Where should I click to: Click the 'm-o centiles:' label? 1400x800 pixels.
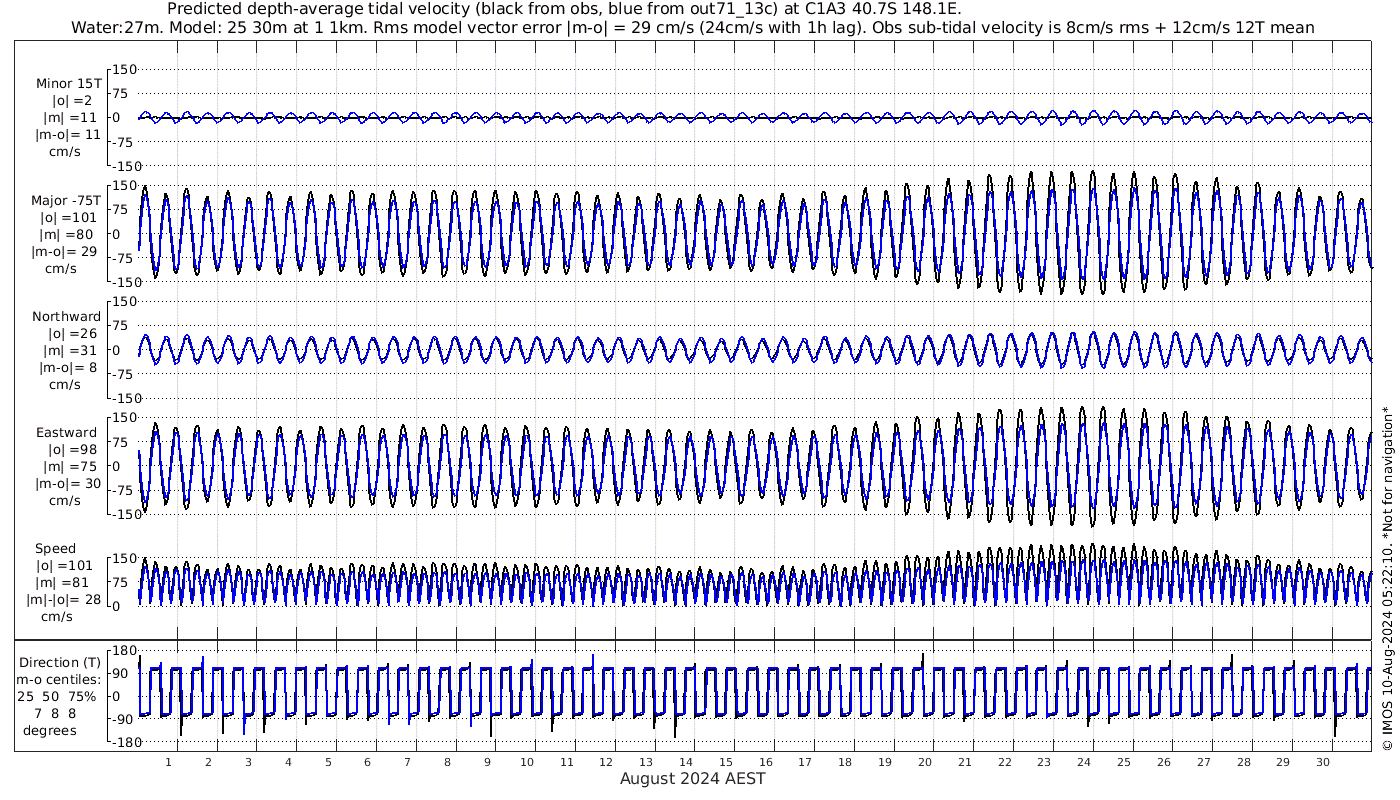[x=60, y=679]
